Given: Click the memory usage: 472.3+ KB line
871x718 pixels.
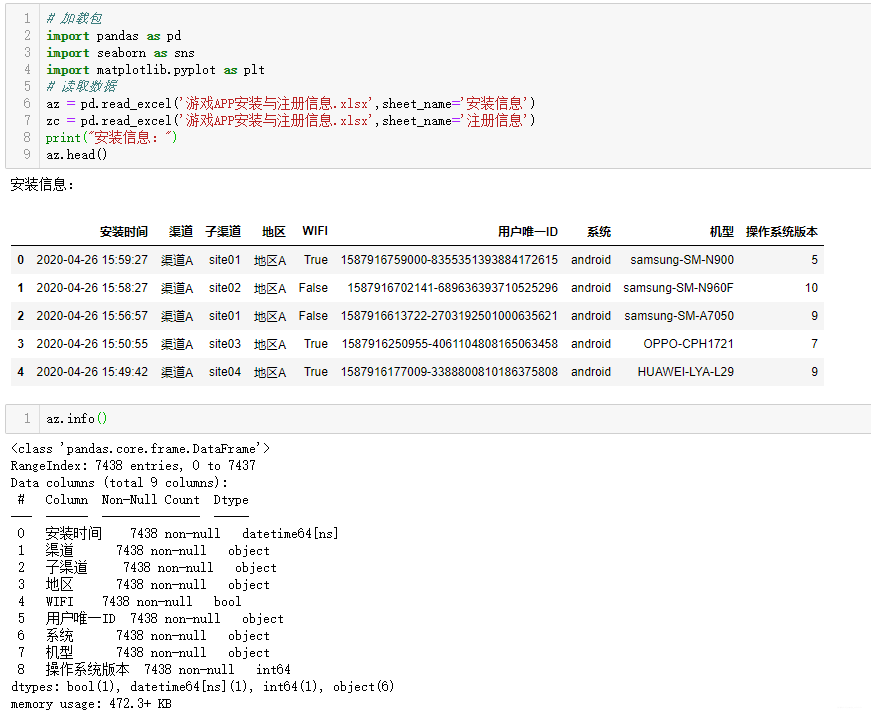Looking at the screenshot, I should (x=91, y=704).
